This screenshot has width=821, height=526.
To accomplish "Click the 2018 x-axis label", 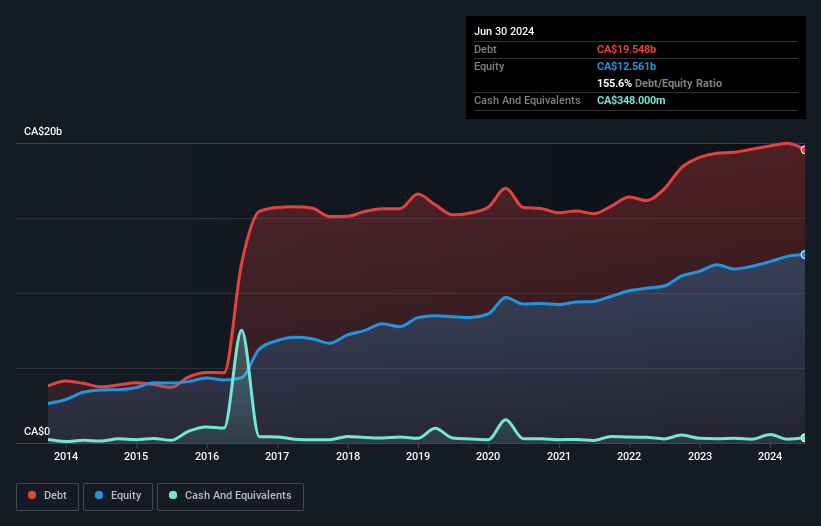I will point(348,456).
